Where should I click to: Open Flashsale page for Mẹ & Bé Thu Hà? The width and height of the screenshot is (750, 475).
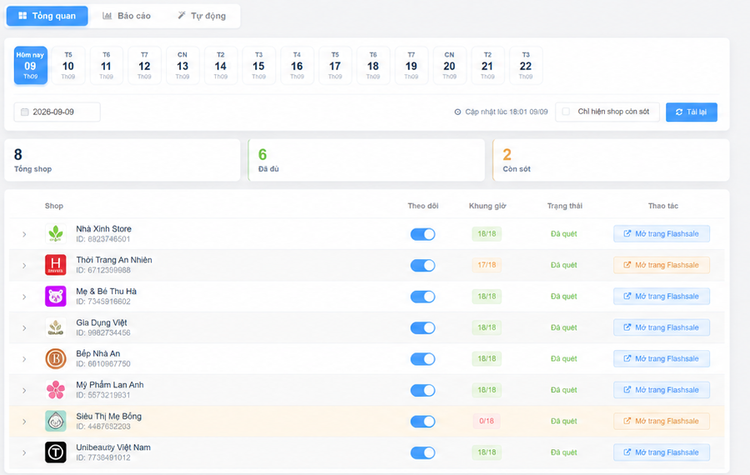pyautogui.click(x=662, y=296)
